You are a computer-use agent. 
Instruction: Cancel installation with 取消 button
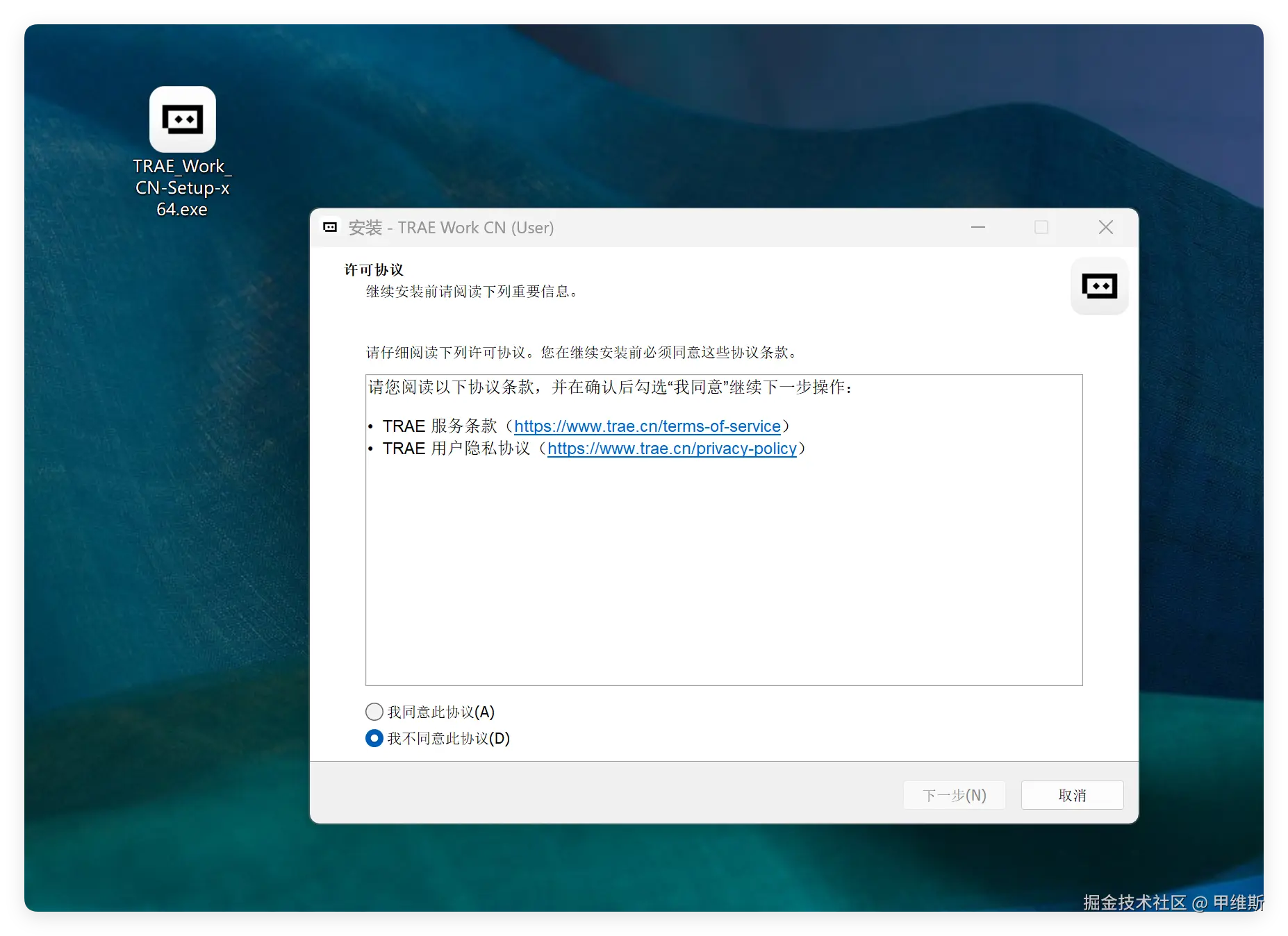1072,795
